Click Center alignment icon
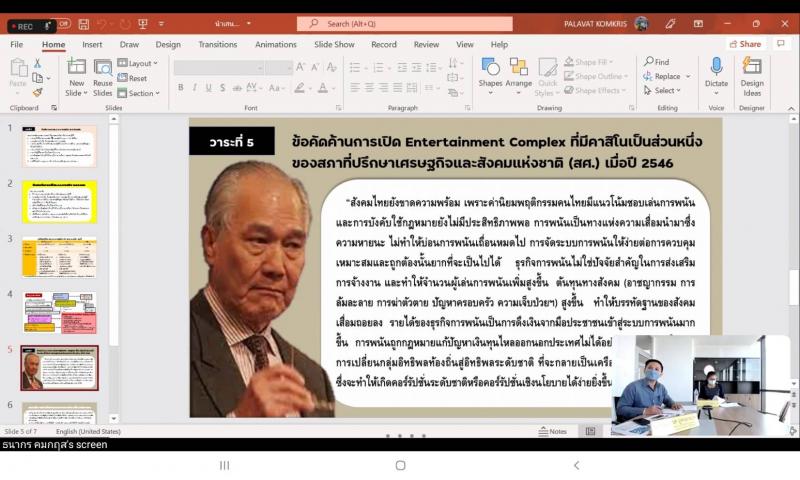Screen dimensions: 800x480 369,88
